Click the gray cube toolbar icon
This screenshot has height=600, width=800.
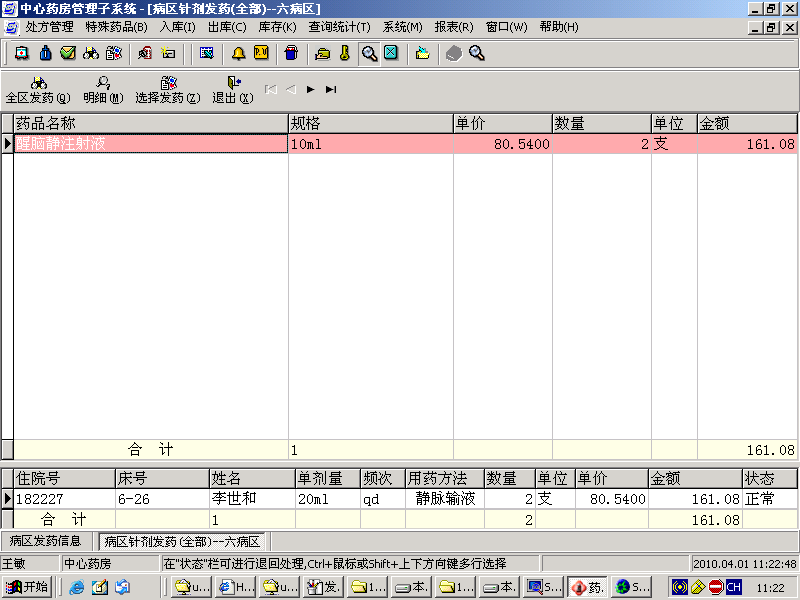pyautogui.click(x=454, y=53)
